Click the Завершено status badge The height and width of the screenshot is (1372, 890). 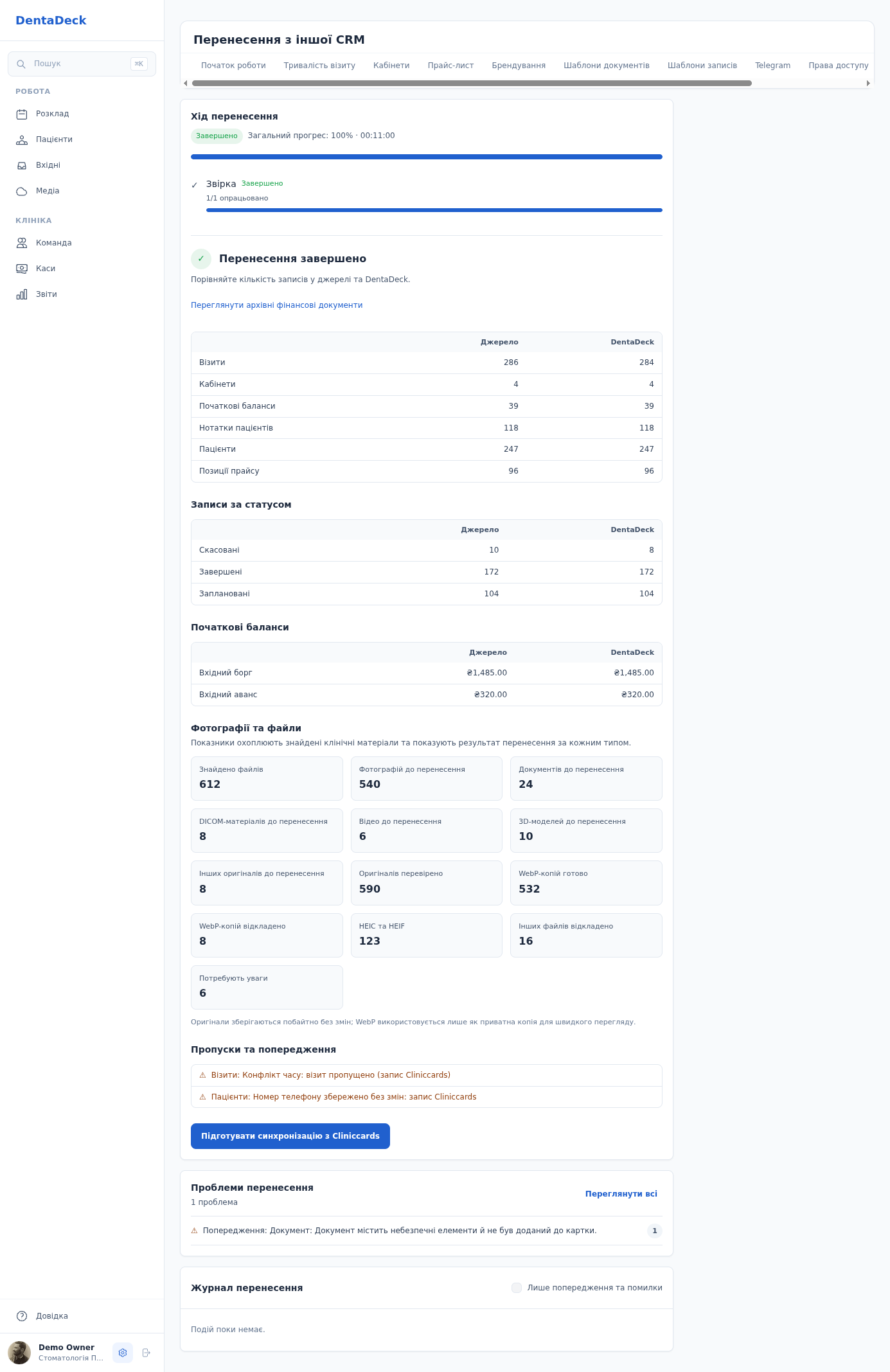click(217, 136)
